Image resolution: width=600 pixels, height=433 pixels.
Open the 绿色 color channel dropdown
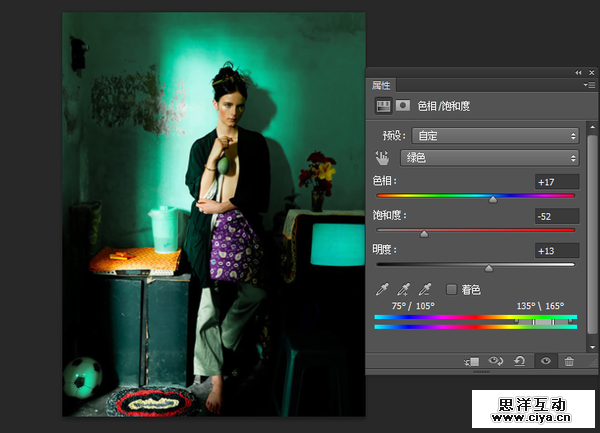click(x=489, y=158)
